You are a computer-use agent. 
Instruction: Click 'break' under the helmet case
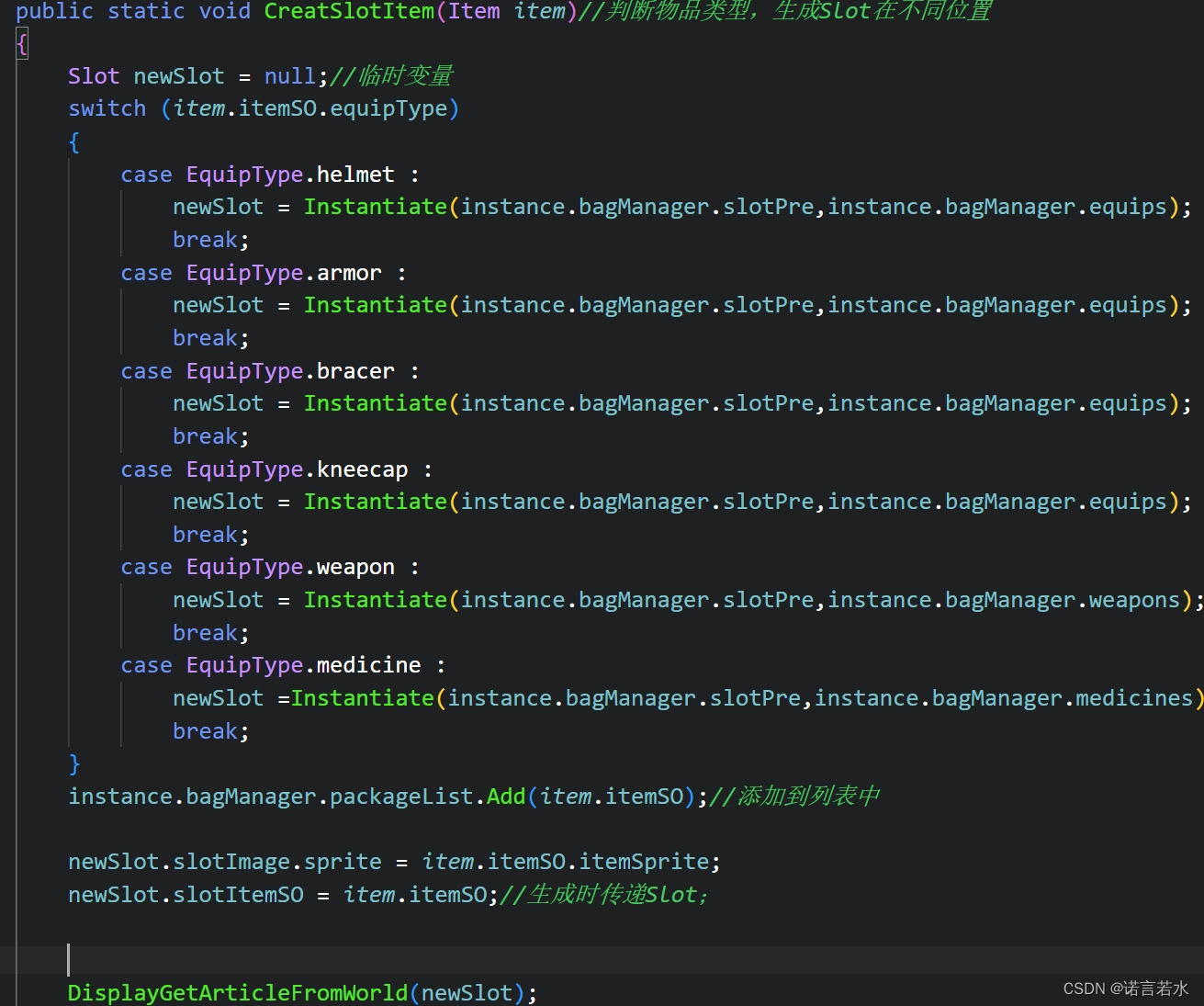coord(205,240)
